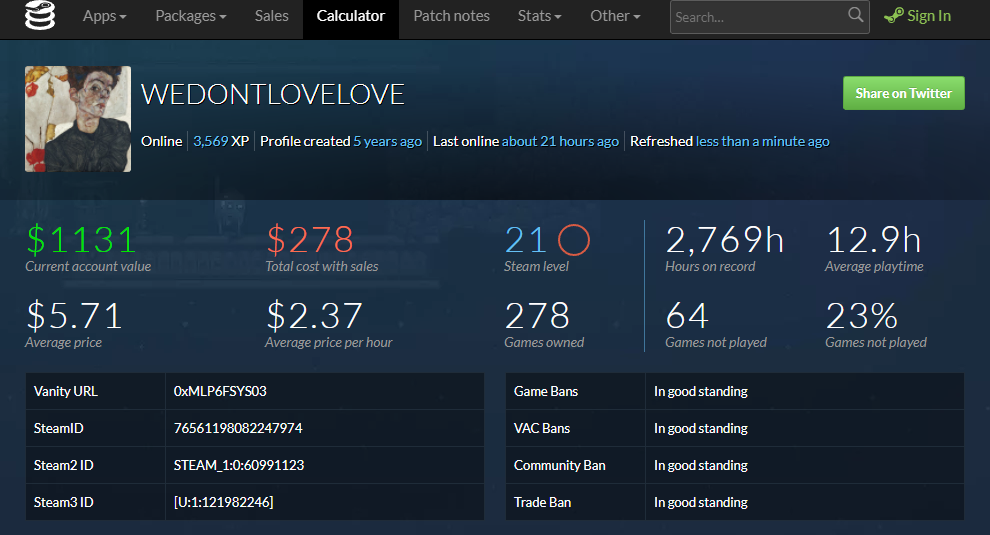Click the Community Ban status value
Image resolution: width=990 pixels, height=535 pixels.
tap(701, 466)
